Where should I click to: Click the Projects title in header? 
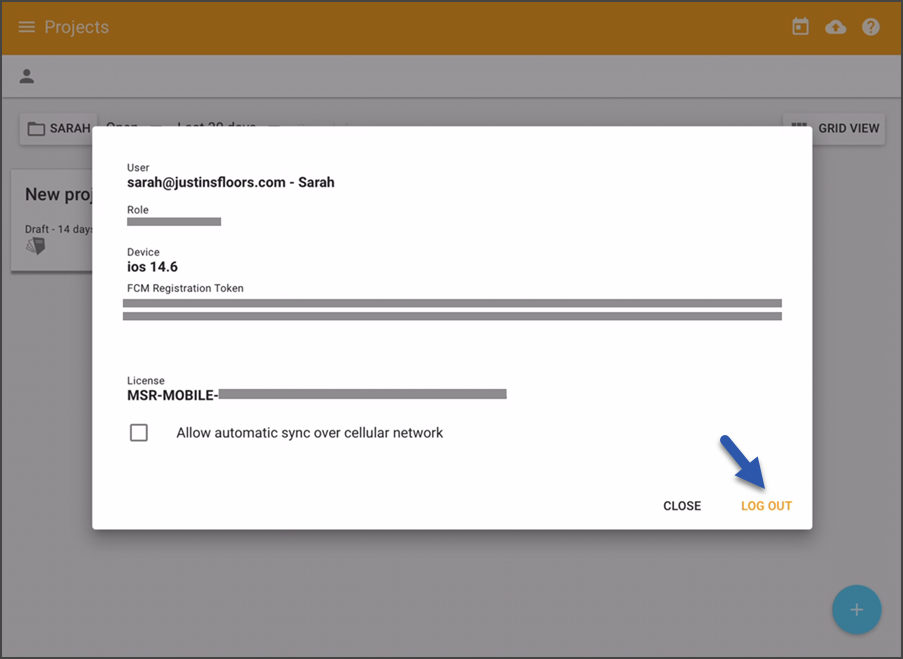coord(77,27)
